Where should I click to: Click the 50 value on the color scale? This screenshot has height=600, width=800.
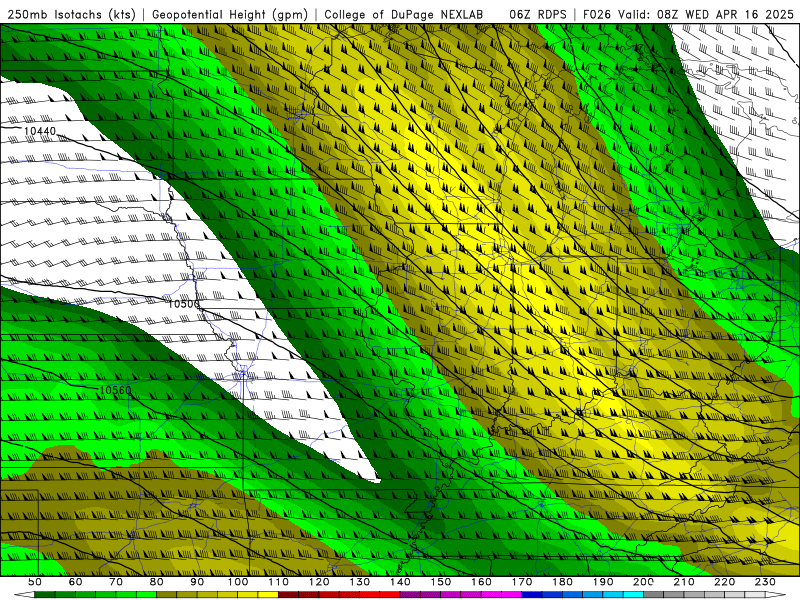click(x=34, y=582)
